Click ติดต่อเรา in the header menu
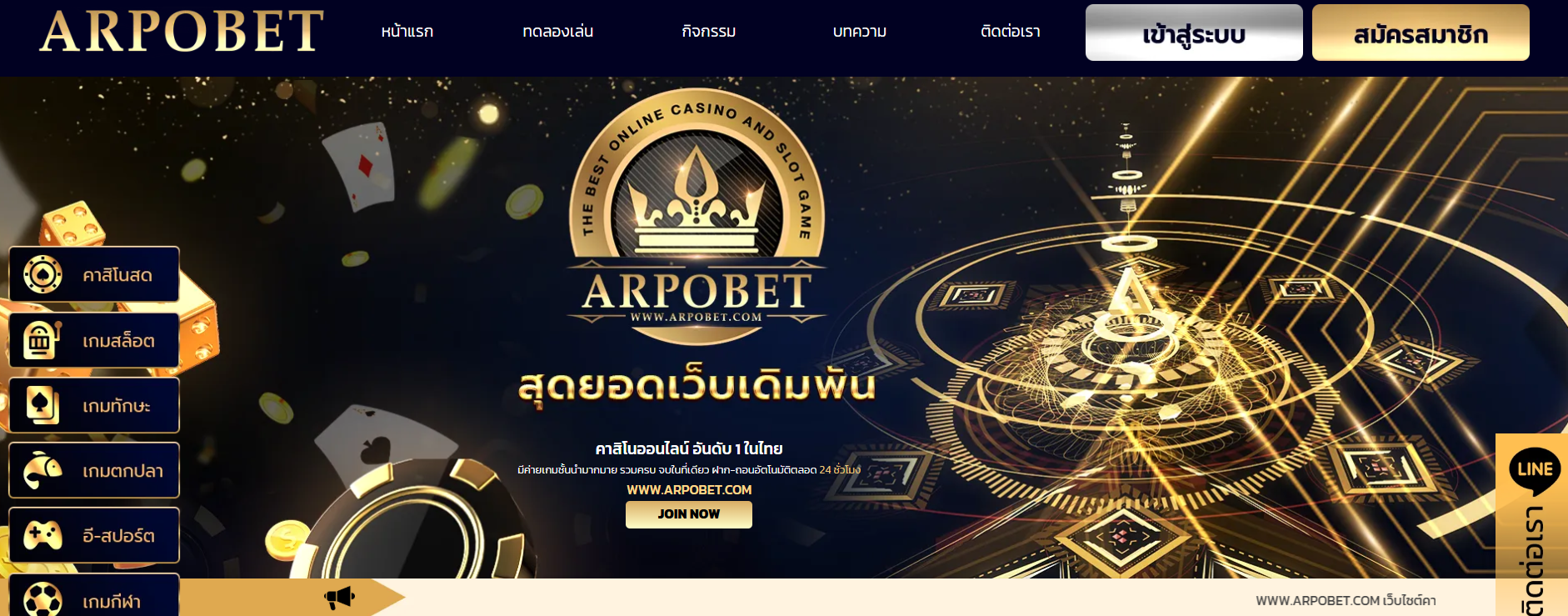 (x=1011, y=32)
